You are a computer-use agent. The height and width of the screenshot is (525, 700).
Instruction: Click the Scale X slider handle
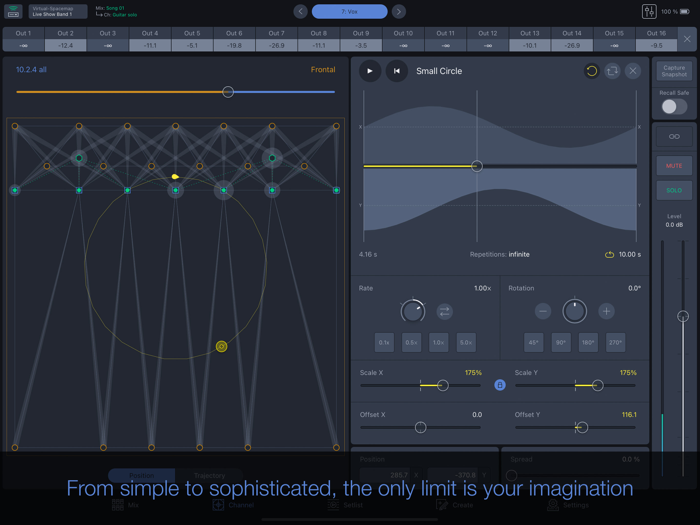(442, 385)
